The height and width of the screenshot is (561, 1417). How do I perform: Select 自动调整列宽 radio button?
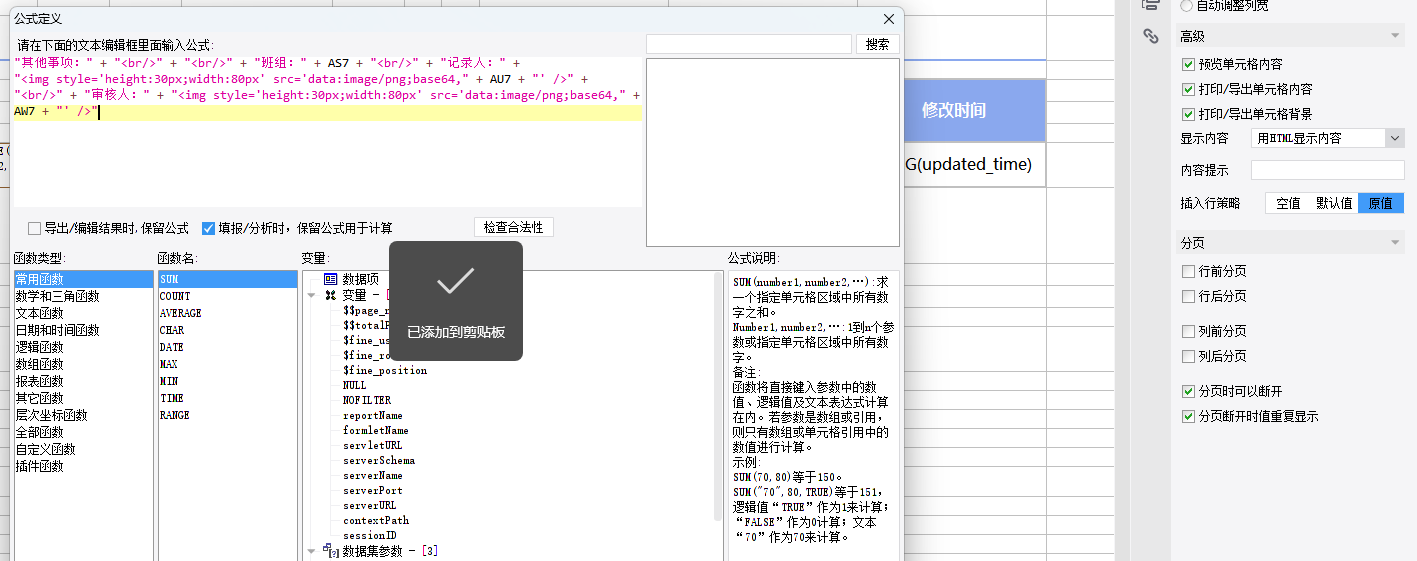coord(1186,6)
